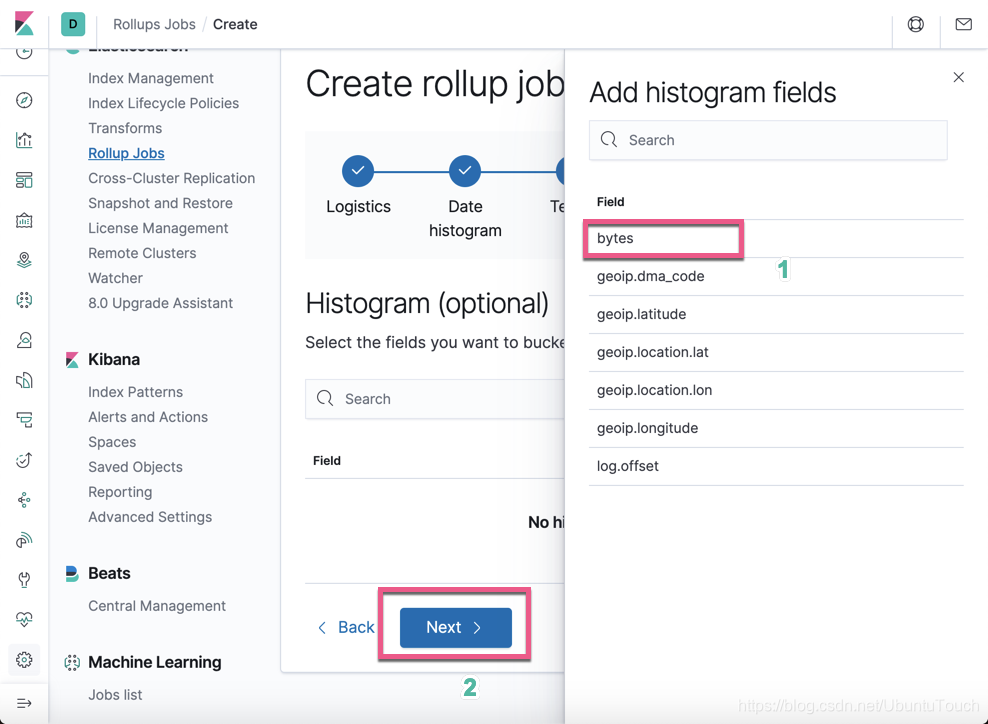The height and width of the screenshot is (724, 988).
Task: Open 8.0 Upgrade Assistant
Action: 160,303
